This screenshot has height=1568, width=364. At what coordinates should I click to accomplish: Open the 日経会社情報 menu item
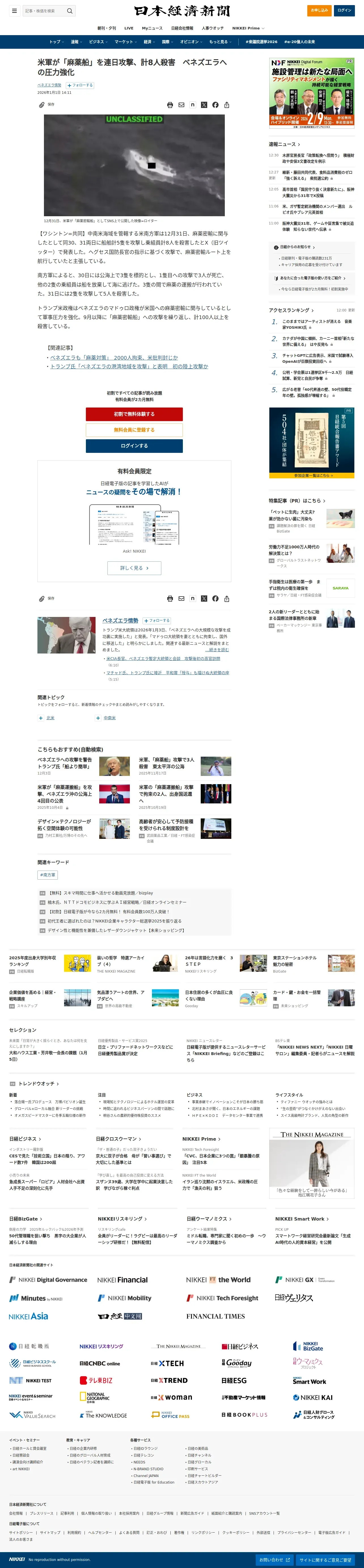point(182,28)
